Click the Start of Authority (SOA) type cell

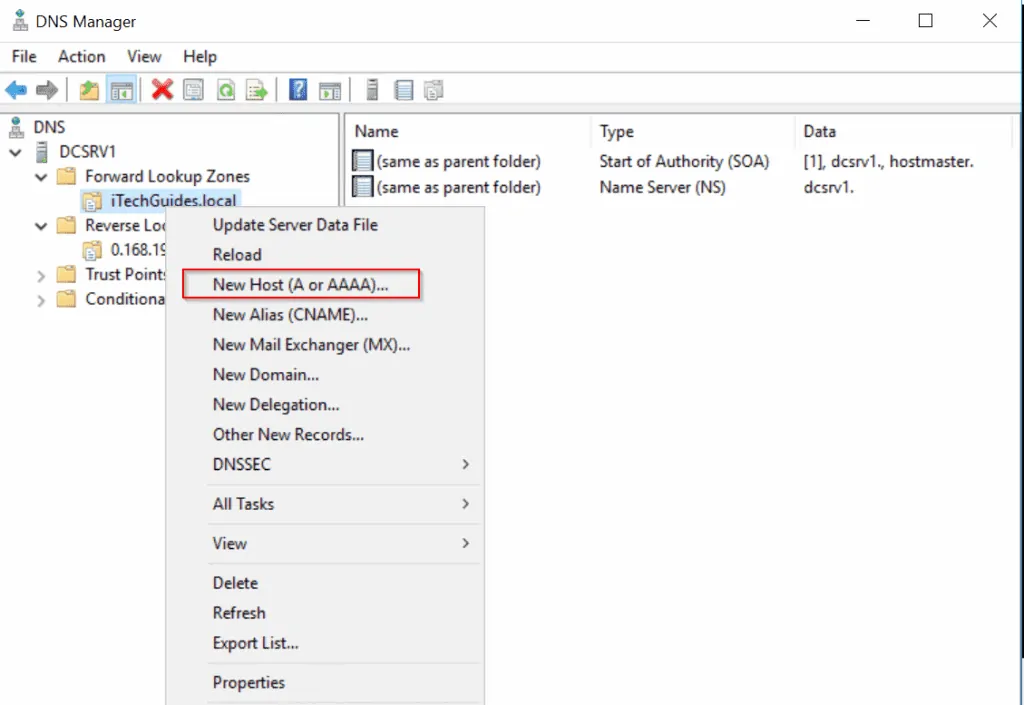click(684, 161)
